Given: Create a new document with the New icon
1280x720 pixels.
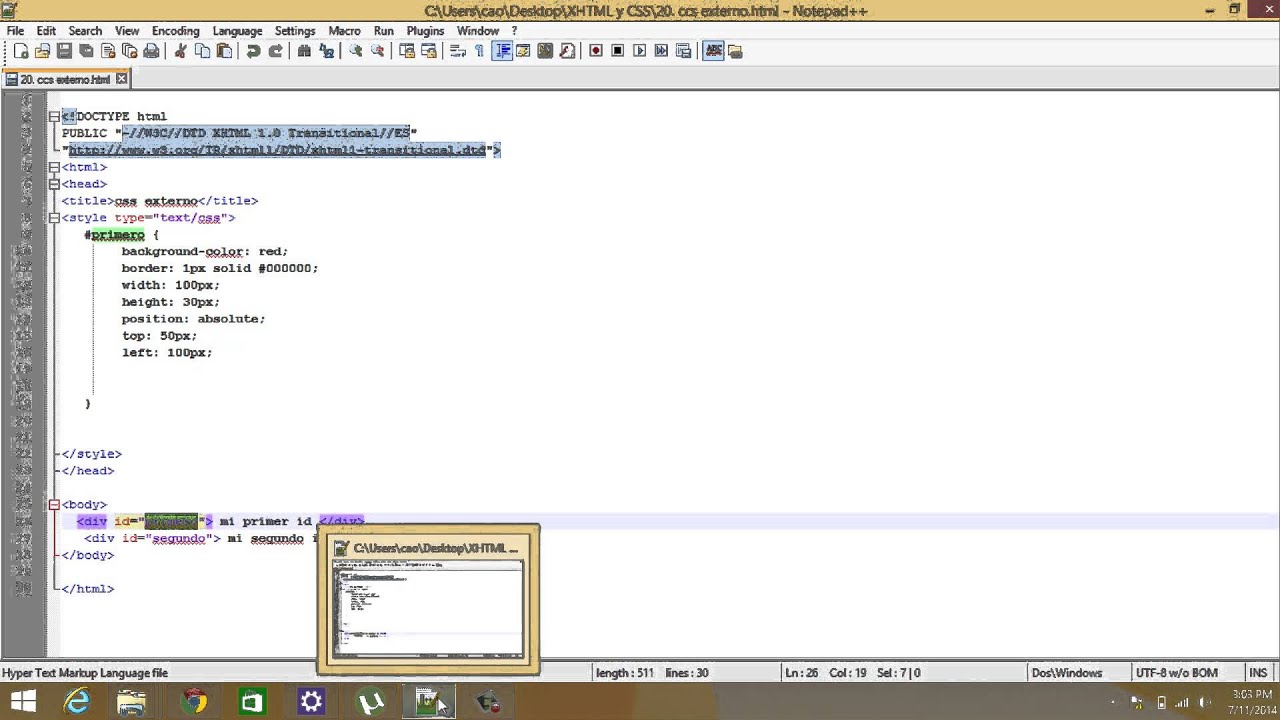Looking at the screenshot, I should click(x=21, y=51).
